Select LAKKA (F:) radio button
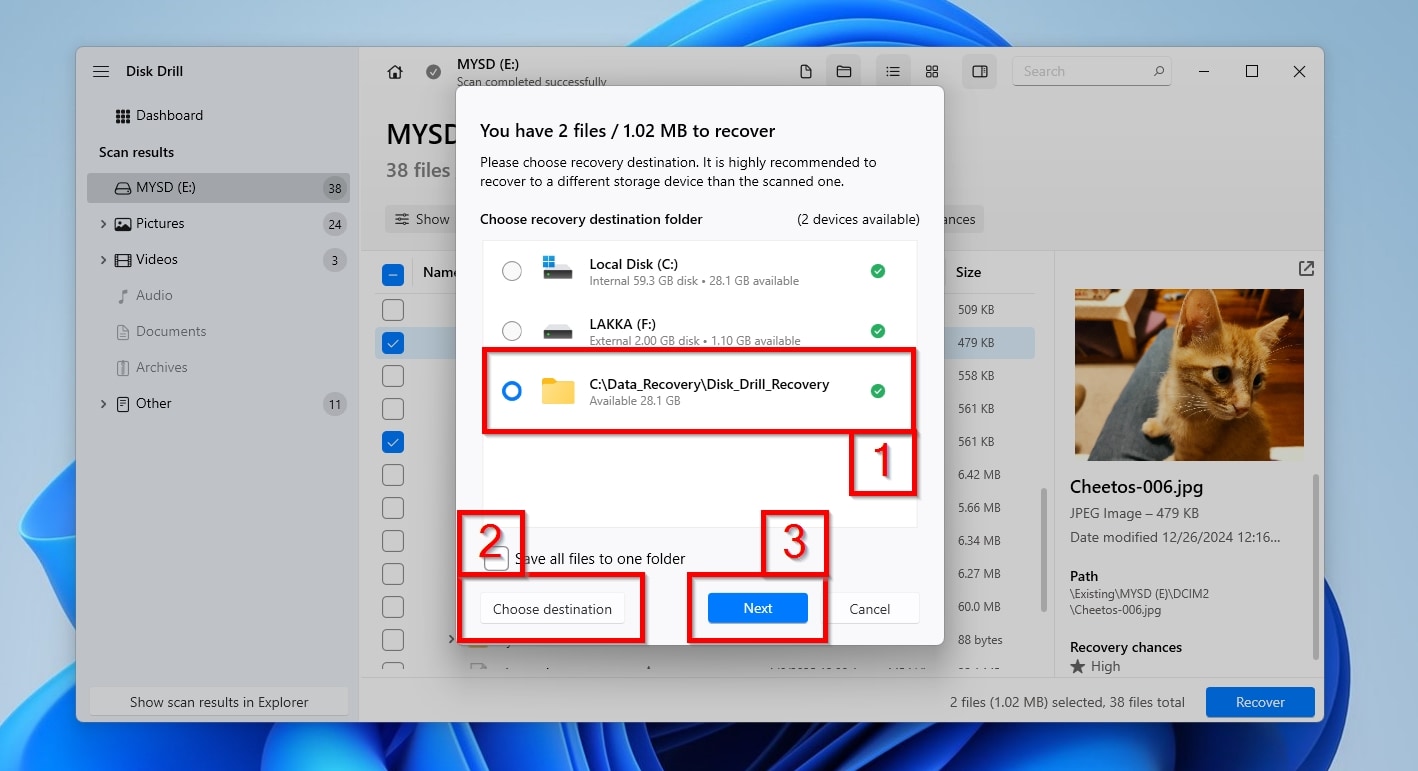 tap(512, 331)
